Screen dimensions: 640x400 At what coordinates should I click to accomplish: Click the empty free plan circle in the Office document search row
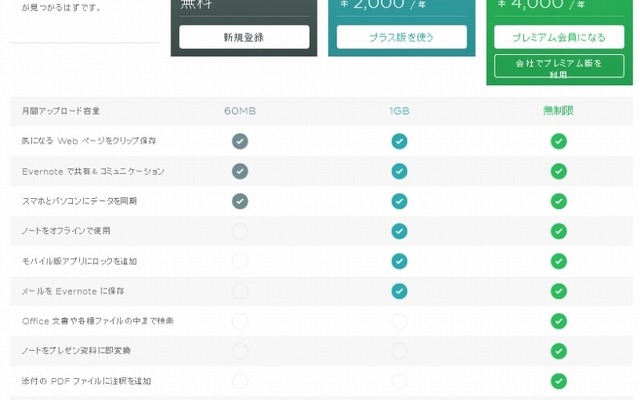(x=240, y=321)
